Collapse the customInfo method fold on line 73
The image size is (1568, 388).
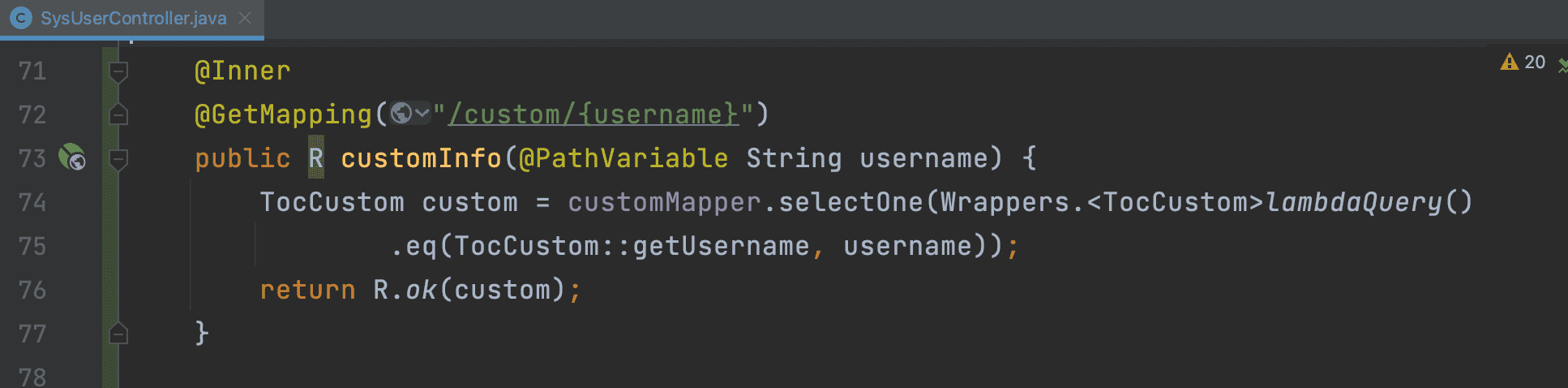click(x=118, y=159)
